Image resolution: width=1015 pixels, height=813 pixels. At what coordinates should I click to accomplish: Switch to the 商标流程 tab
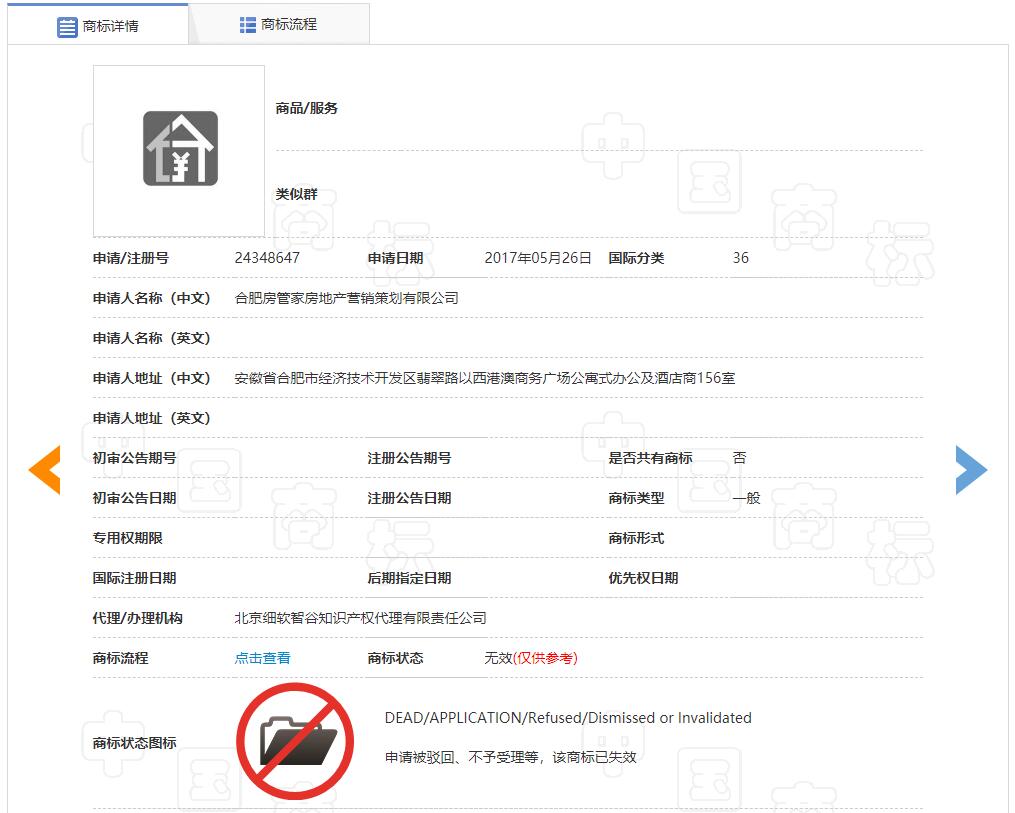pyautogui.click(x=279, y=24)
